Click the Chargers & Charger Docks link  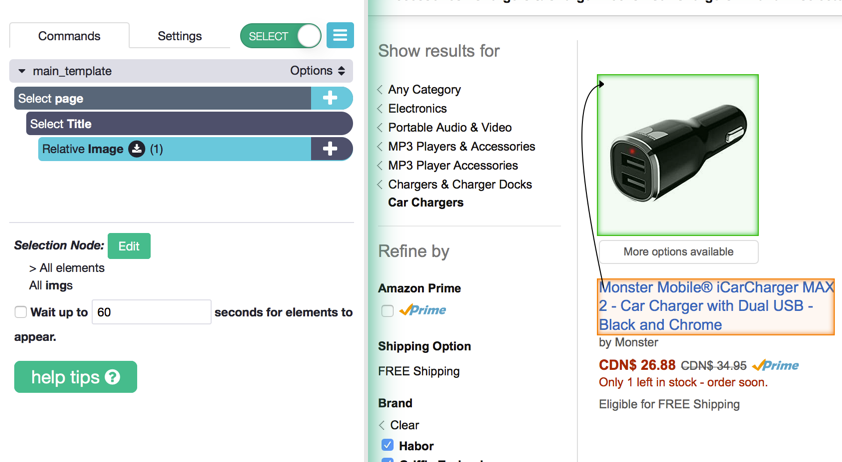click(460, 184)
